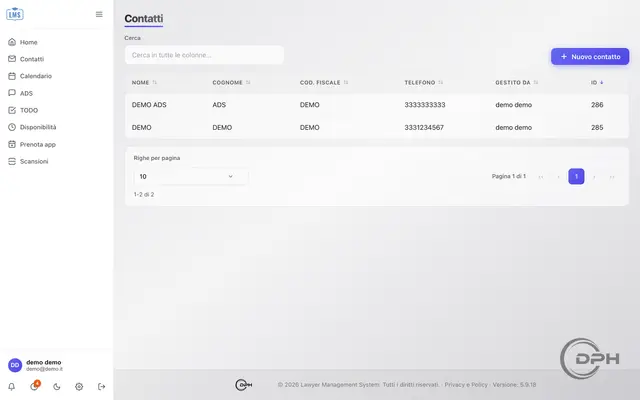Click the ADS chat bubble icon

pos(12,93)
